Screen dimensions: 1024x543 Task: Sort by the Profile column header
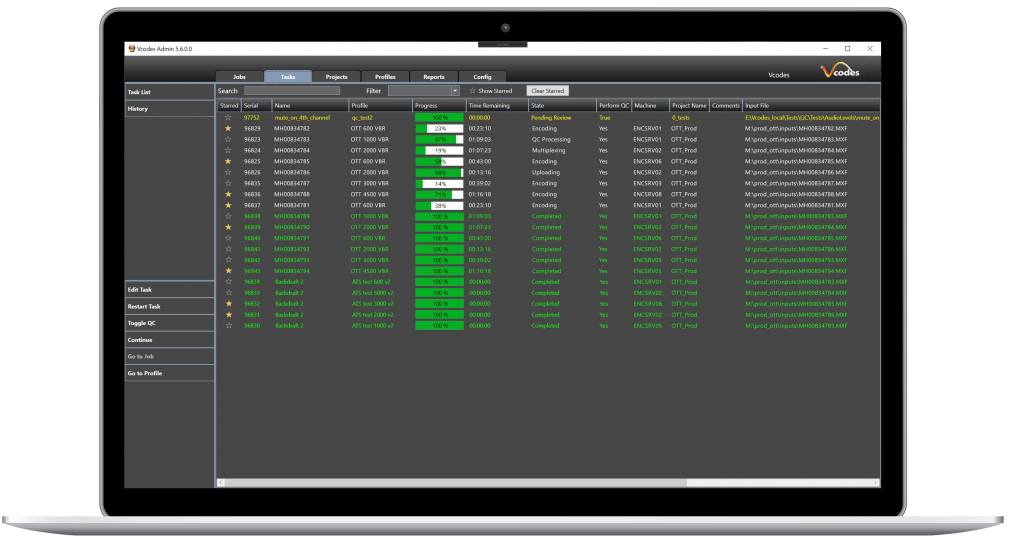pyautogui.click(x=380, y=105)
